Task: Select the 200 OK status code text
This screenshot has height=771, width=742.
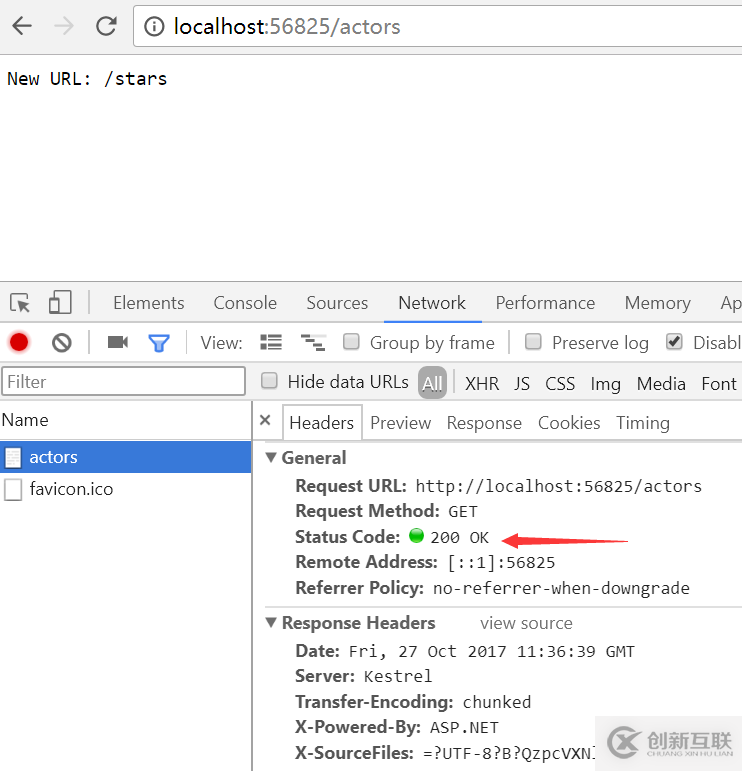Action: point(460,537)
